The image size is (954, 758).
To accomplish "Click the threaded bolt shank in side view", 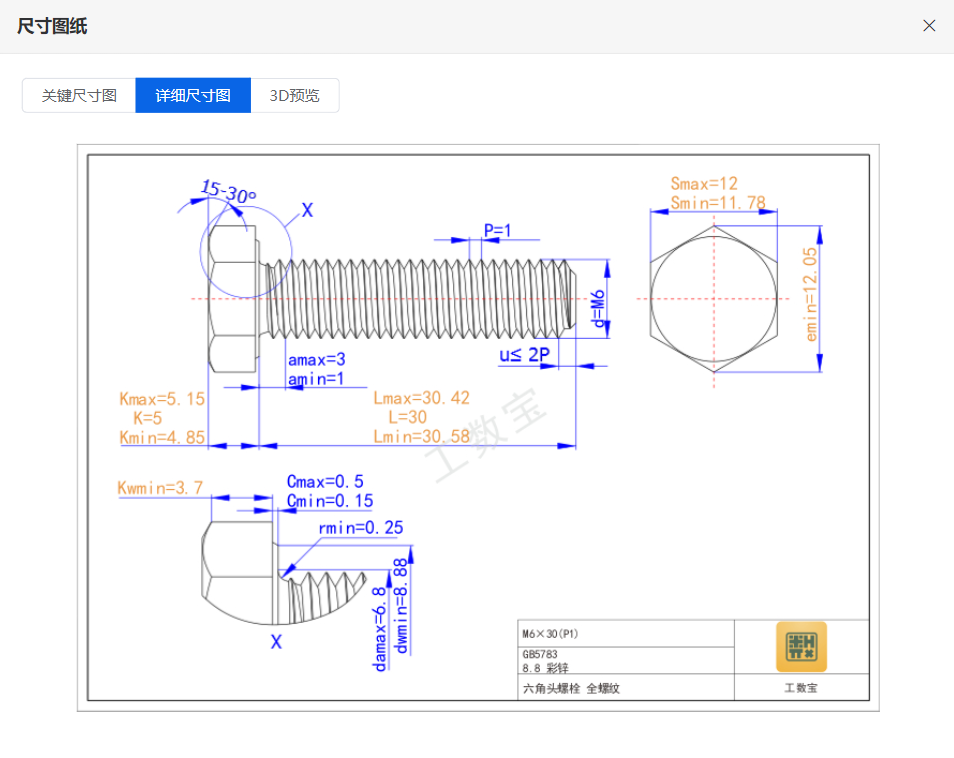I will (x=420, y=297).
